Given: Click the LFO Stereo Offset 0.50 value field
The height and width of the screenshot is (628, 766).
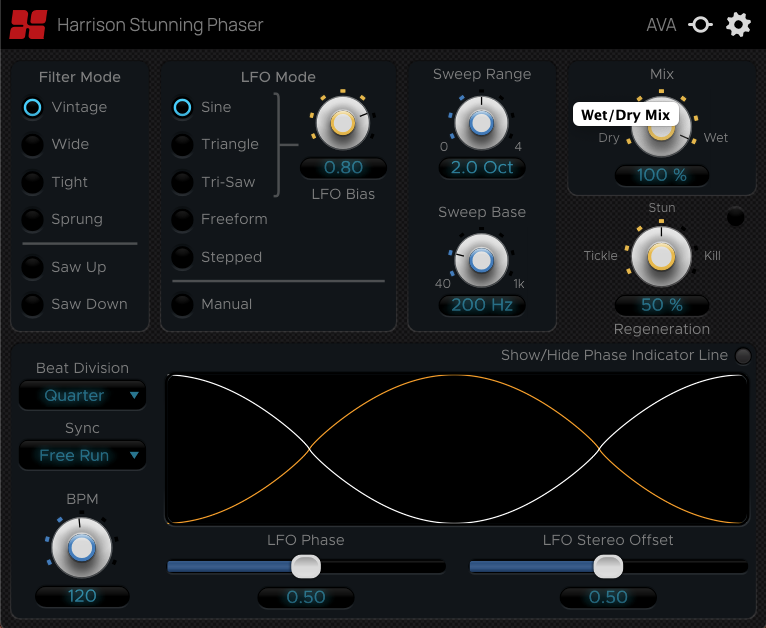Looking at the screenshot, I should pyautogui.click(x=608, y=597).
